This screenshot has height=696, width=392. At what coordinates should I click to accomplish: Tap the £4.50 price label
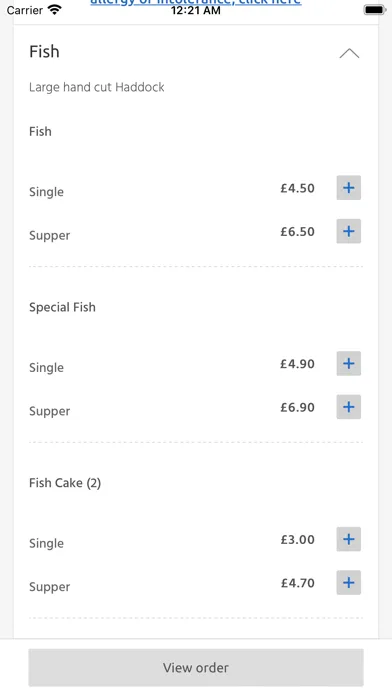pyautogui.click(x=297, y=188)
